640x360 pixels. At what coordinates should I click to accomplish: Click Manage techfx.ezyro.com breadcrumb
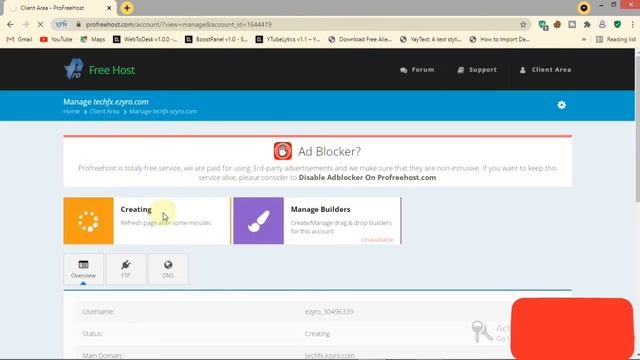163,111
